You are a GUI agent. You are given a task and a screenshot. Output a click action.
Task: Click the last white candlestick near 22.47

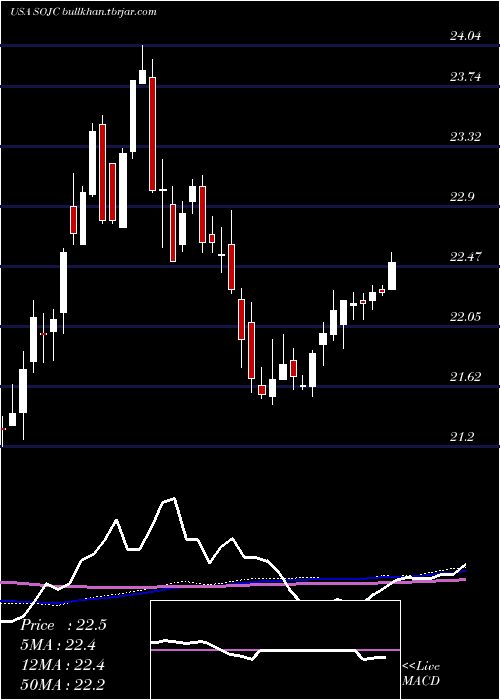pos(392,276)
